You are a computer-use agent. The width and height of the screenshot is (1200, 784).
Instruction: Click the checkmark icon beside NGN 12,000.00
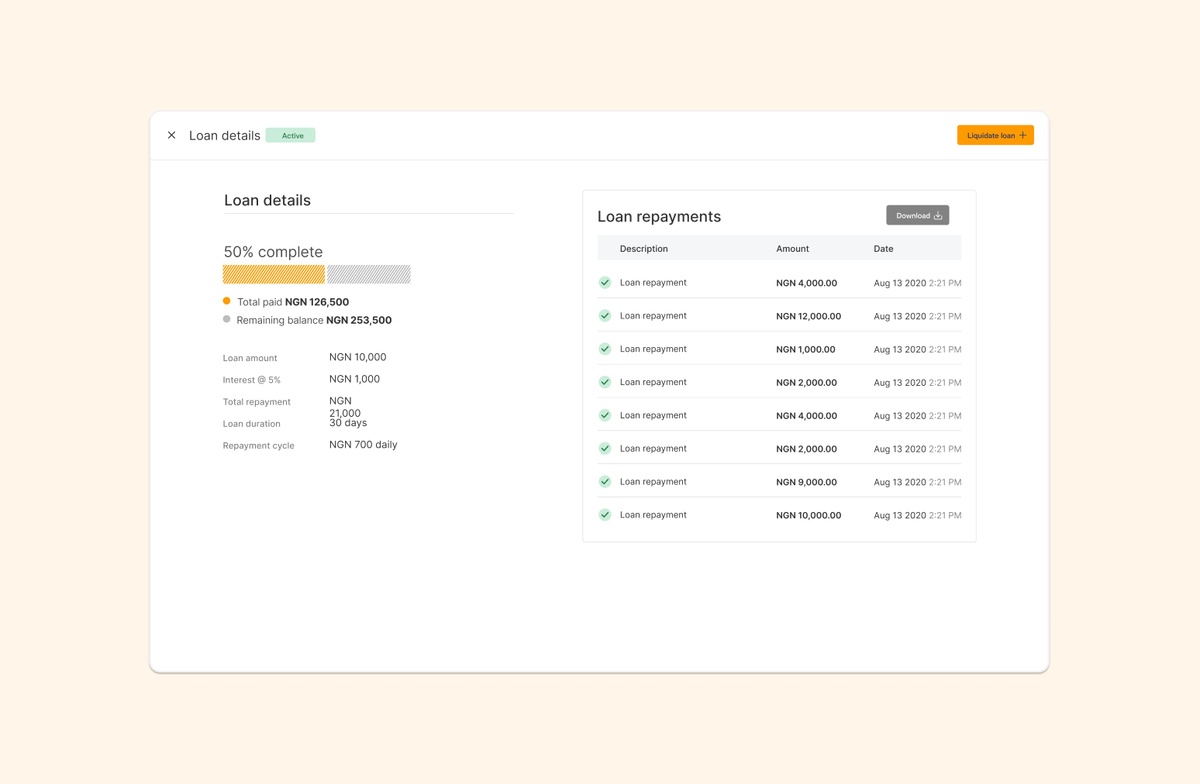click(605, 316)
